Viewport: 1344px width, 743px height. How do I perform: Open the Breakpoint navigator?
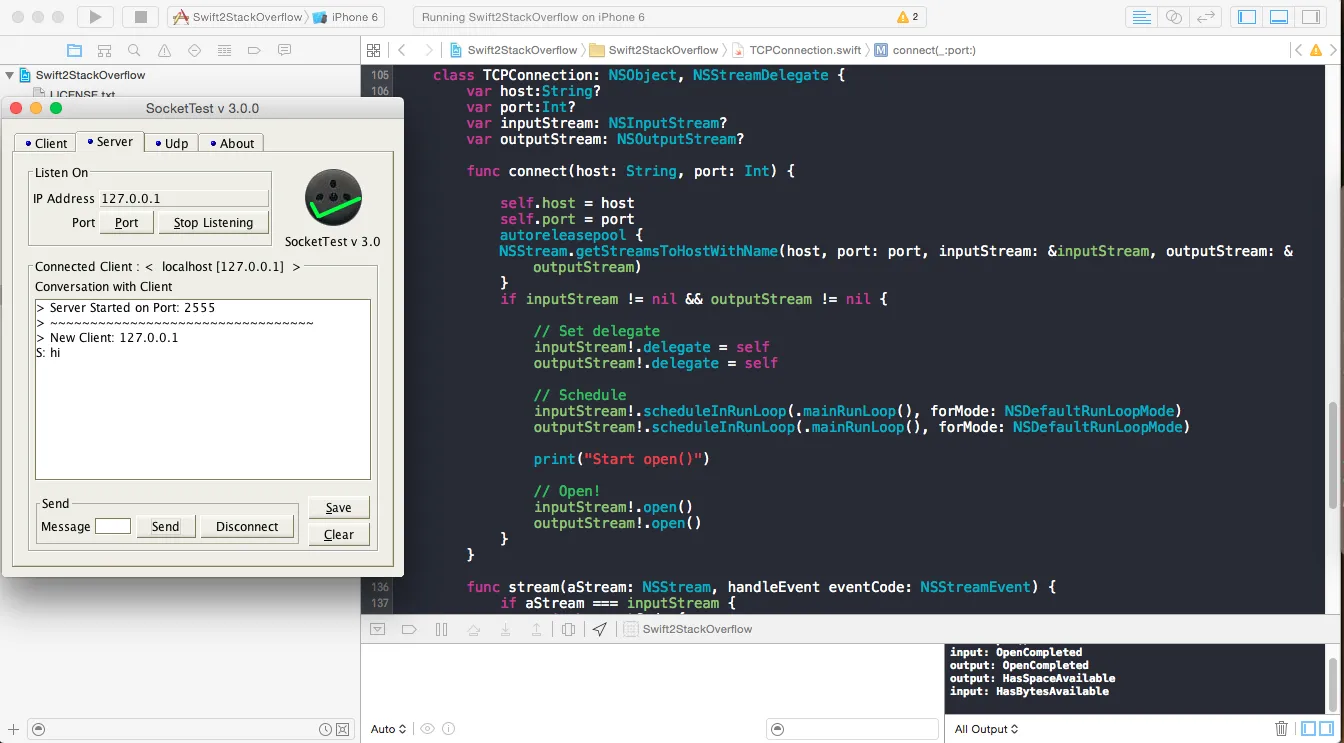(254, 50)
